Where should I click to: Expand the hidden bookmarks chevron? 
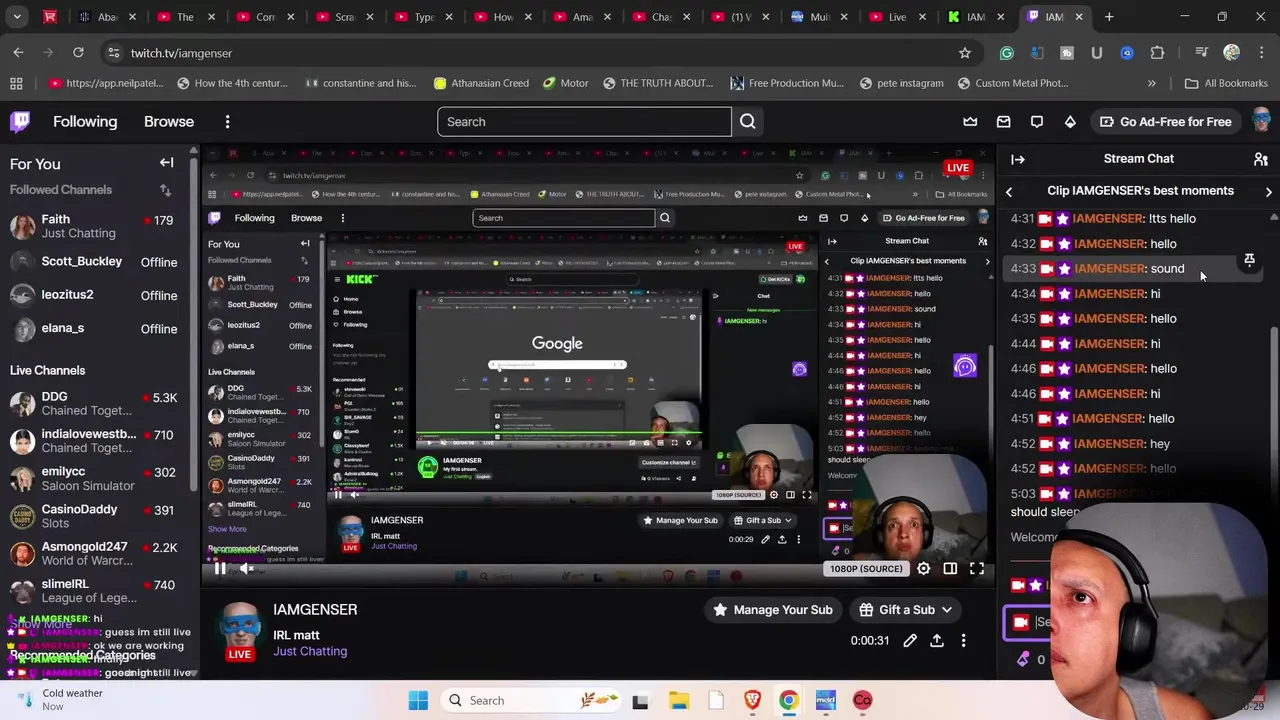[1151, 83]
